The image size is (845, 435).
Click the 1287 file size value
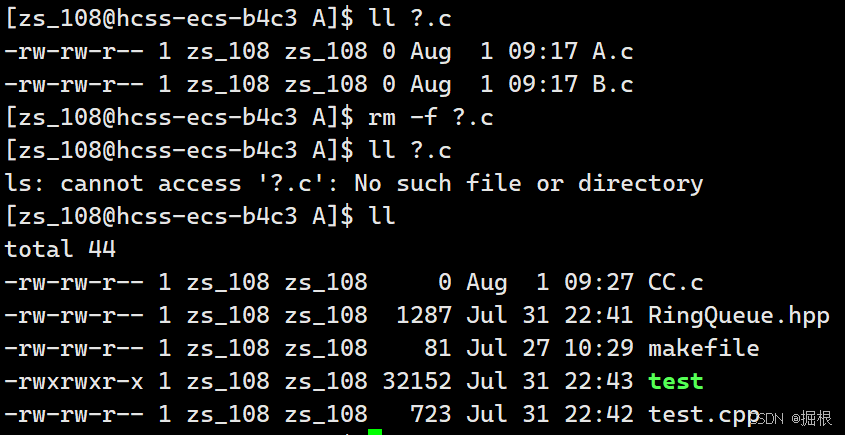[424, 316]
